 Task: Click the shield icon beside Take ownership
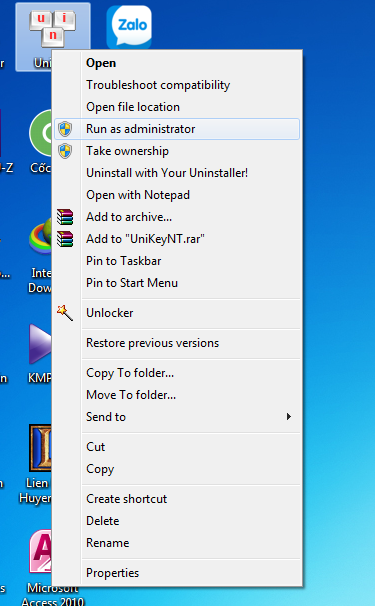65,151
